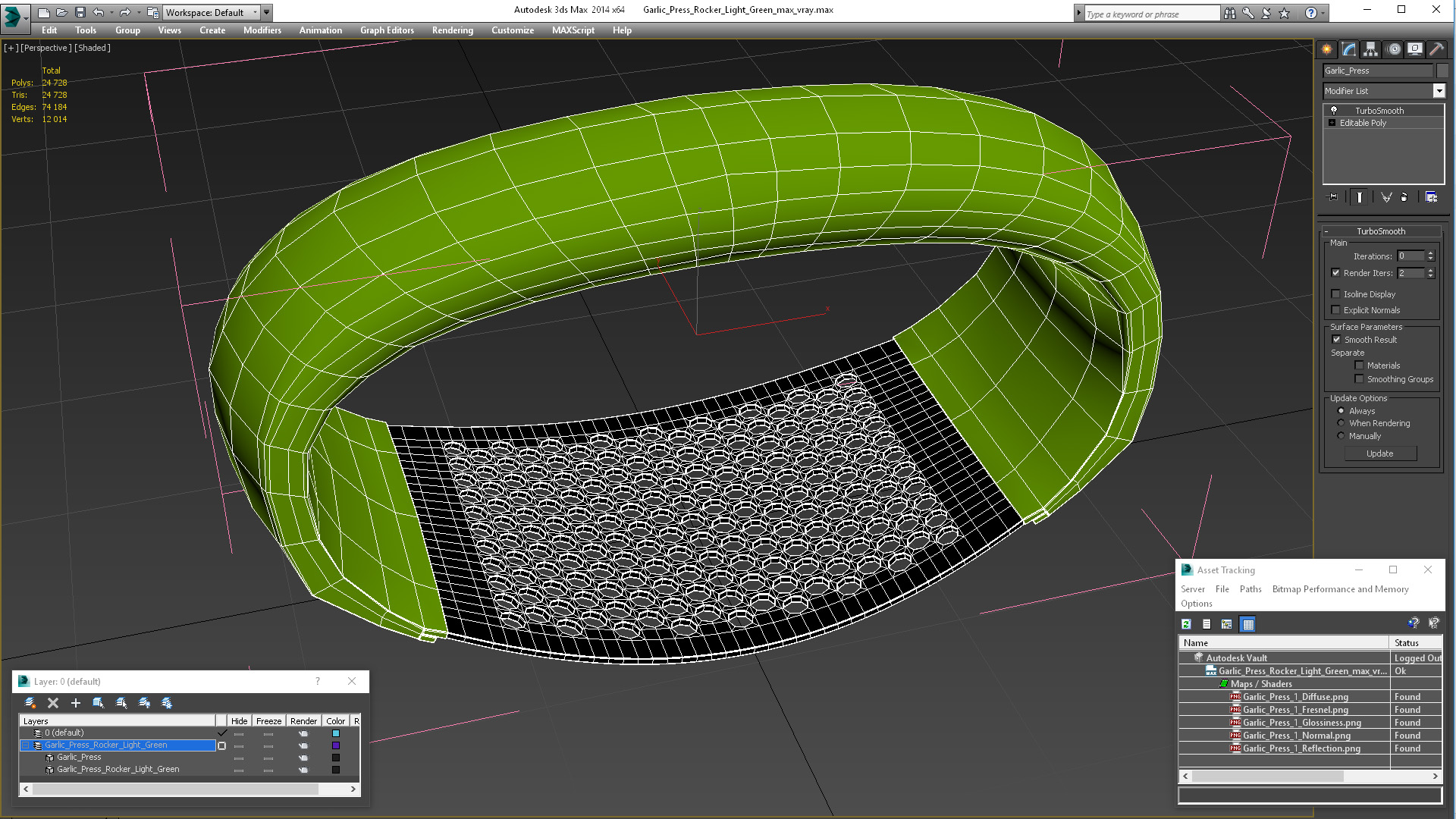Click Create New Layer icon in layer dialog
The image size is (1456, 819).
pyautogui.click(x=30, y=703)
